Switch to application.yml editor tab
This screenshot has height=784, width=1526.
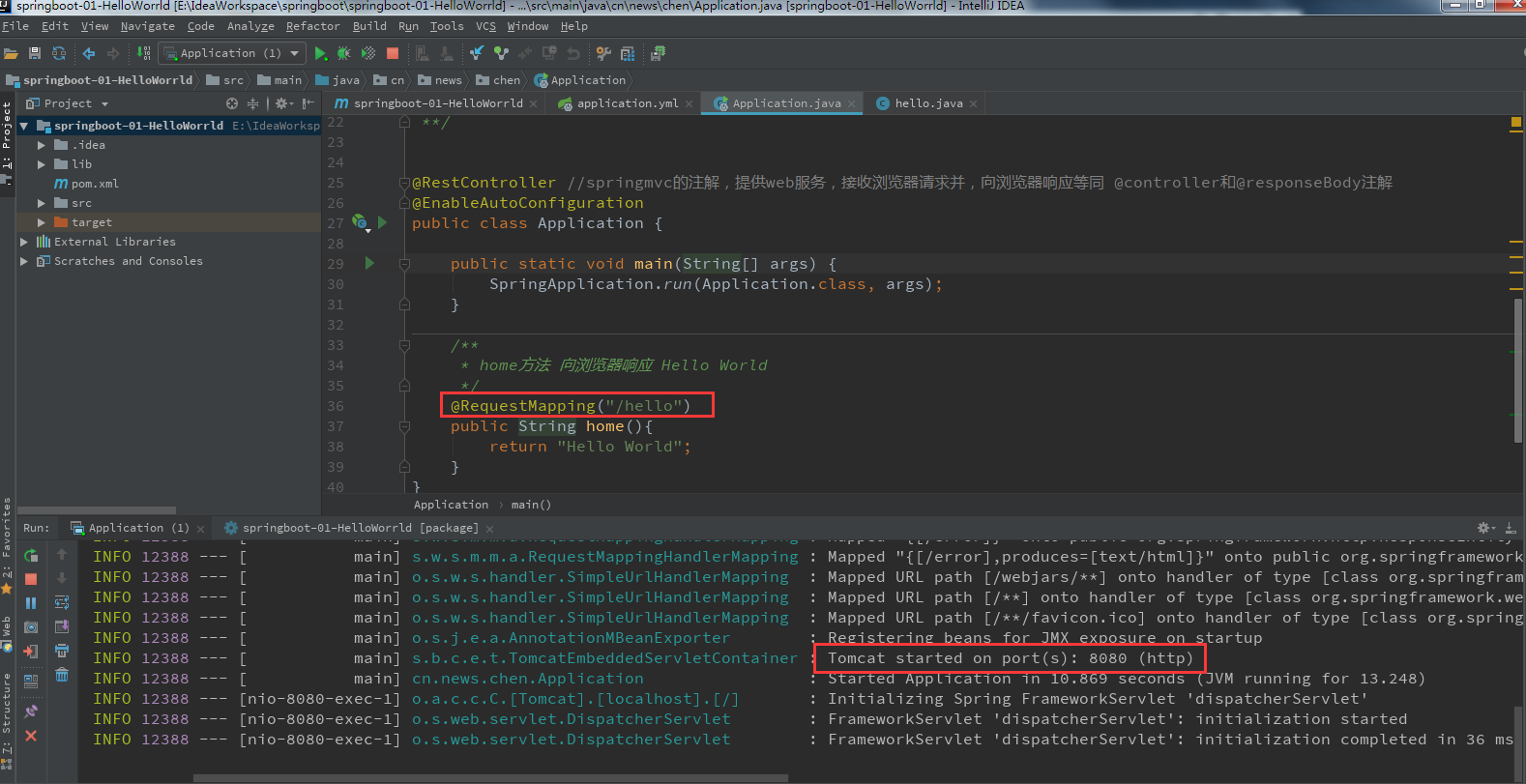tap(627, 103)
